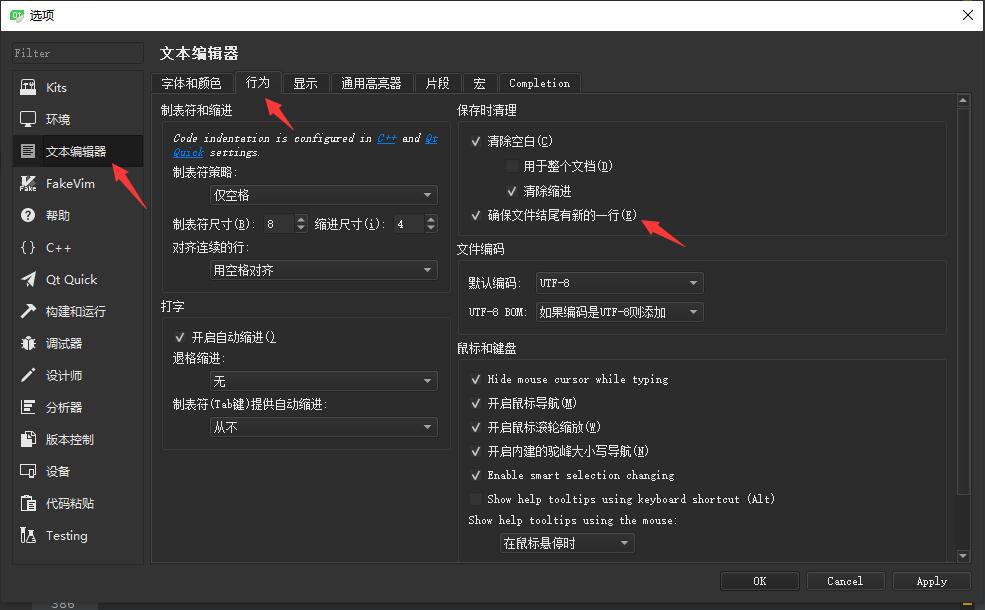Click the 文本编辑器 sidebar icon
Screen dimensions: 985x610
pyautogui.click(x=28, y=151)
